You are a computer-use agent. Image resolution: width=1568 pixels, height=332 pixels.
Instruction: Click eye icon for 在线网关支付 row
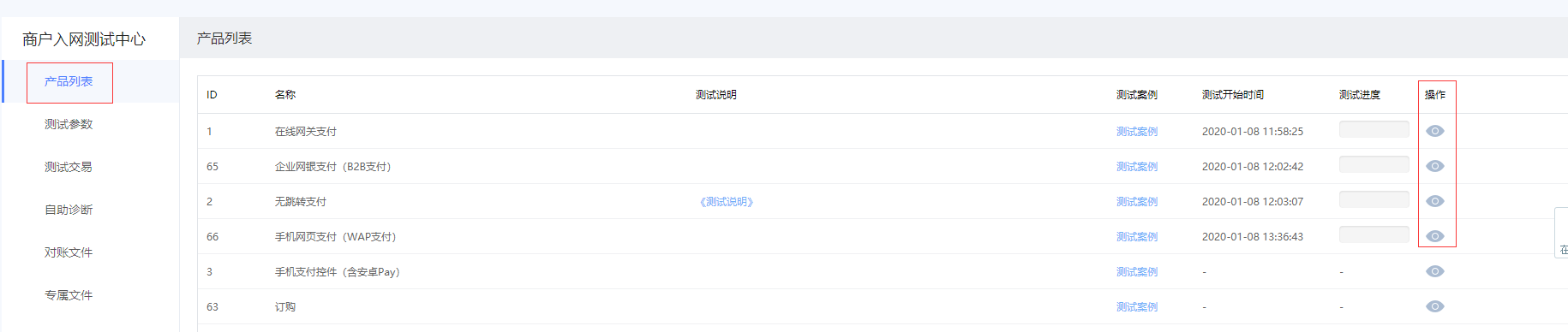1434,131
